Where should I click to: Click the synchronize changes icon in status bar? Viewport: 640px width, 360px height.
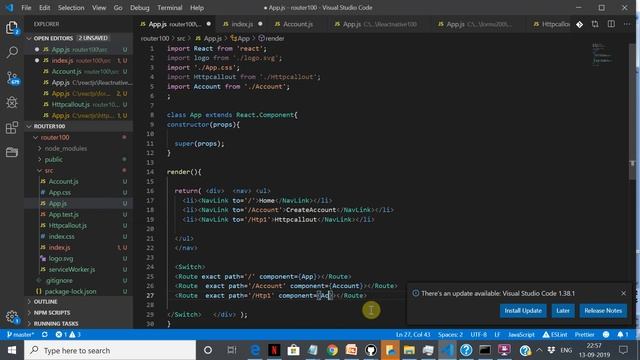[44, 334]
